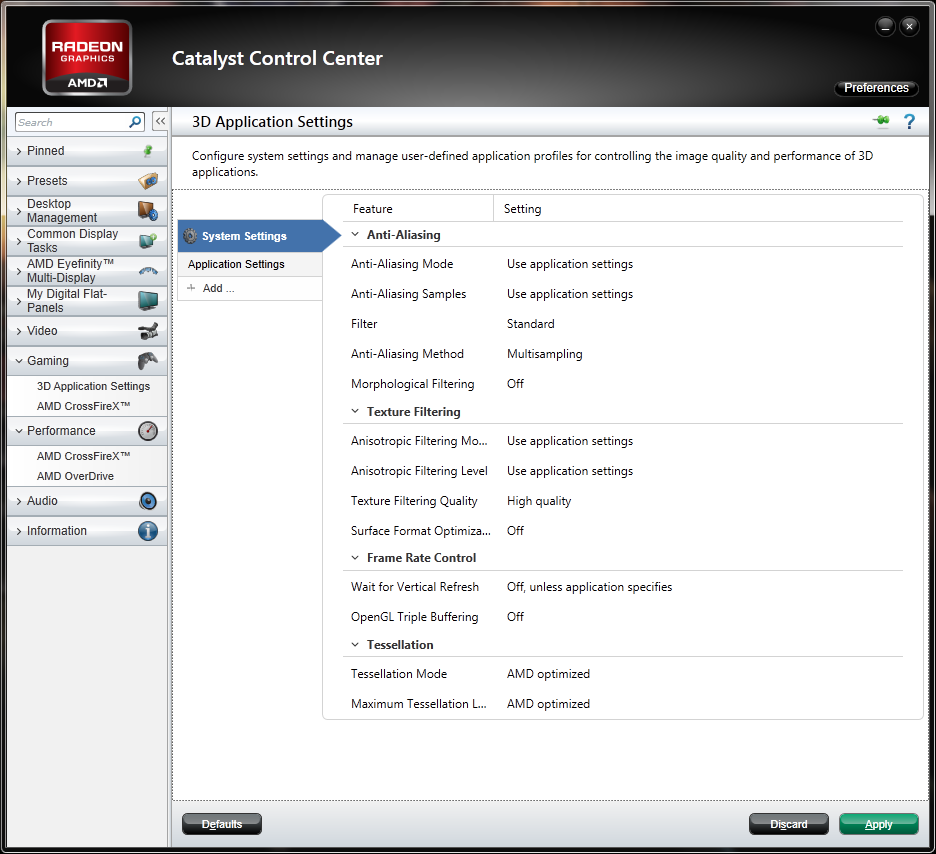
Task: Click the green pin icon next to Pinned
Action: click(x=148, y=151)
